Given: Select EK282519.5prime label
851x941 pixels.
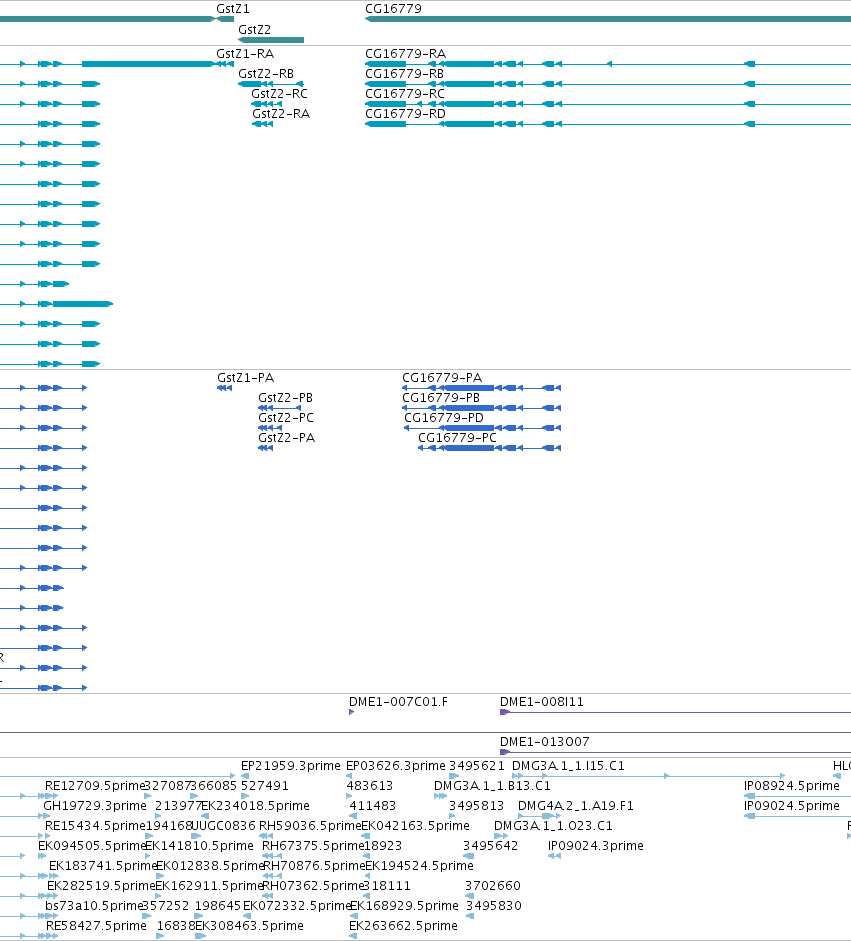Looking at the screenshot, I should tap(101, 886).
